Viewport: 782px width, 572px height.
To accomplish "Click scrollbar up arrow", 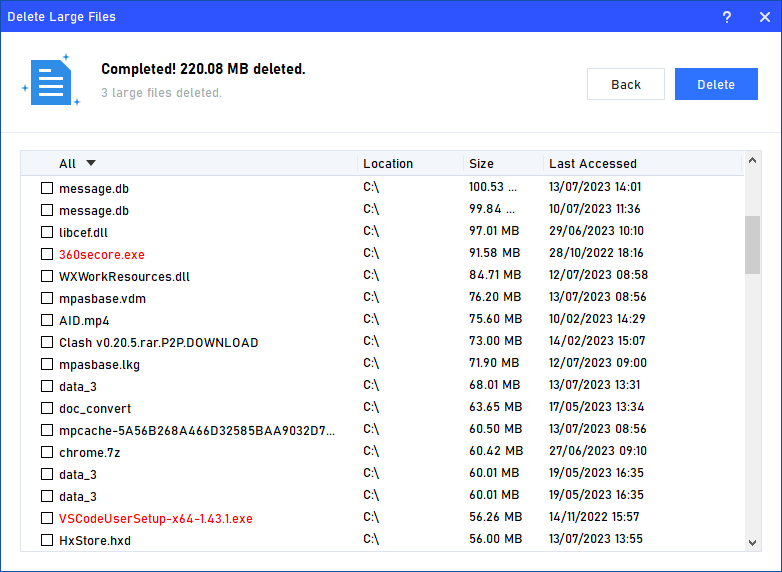I will point(753,163).
